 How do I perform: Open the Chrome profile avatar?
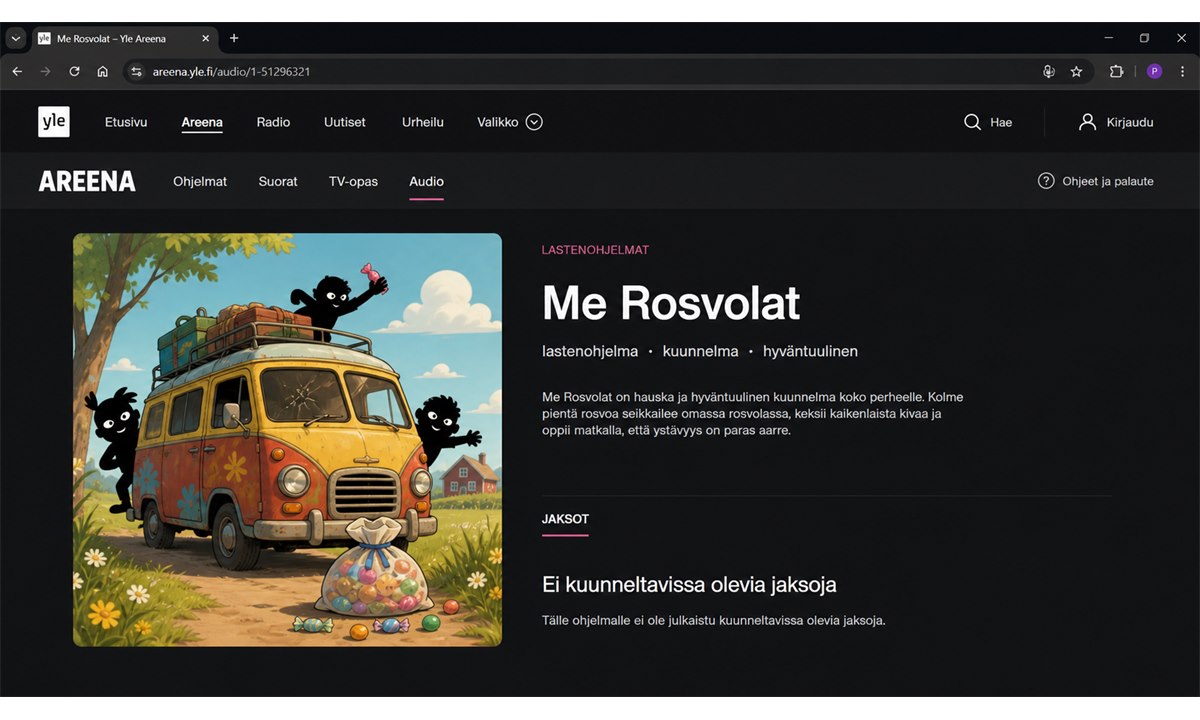(x=1154, y=72)
